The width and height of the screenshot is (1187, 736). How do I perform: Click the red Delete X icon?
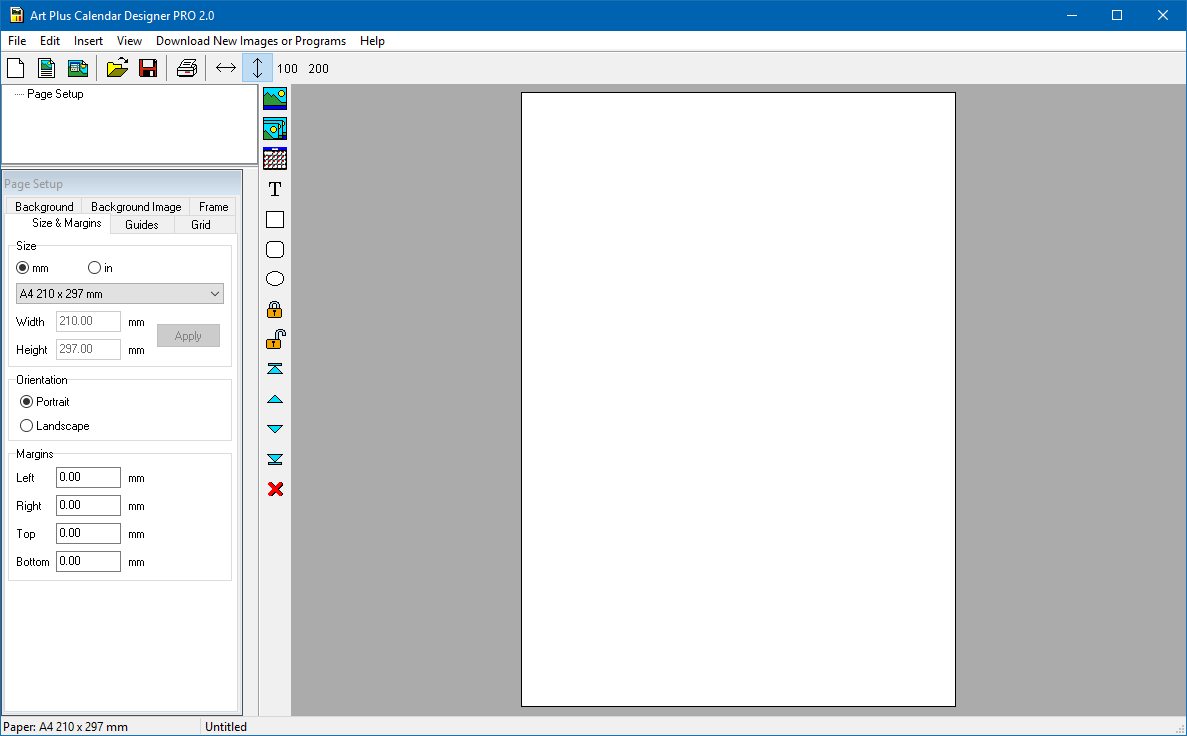275,489
